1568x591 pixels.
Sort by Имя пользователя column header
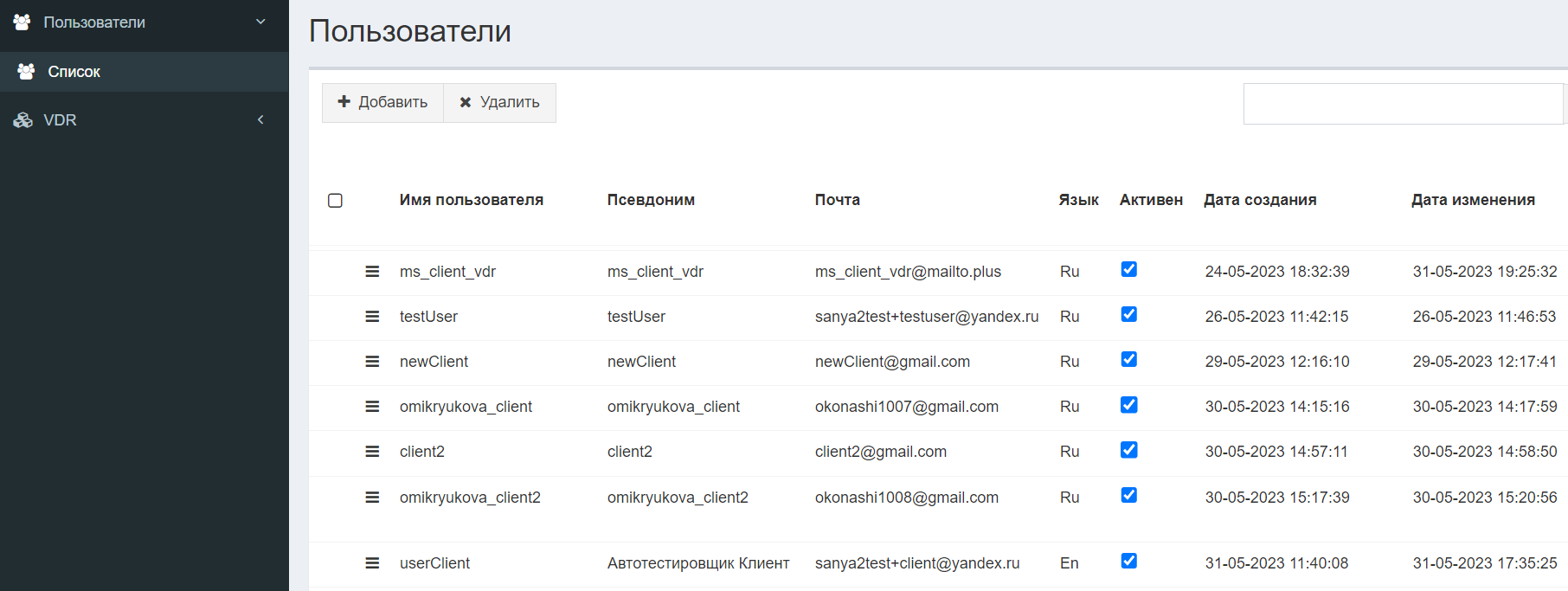[472, 200]
